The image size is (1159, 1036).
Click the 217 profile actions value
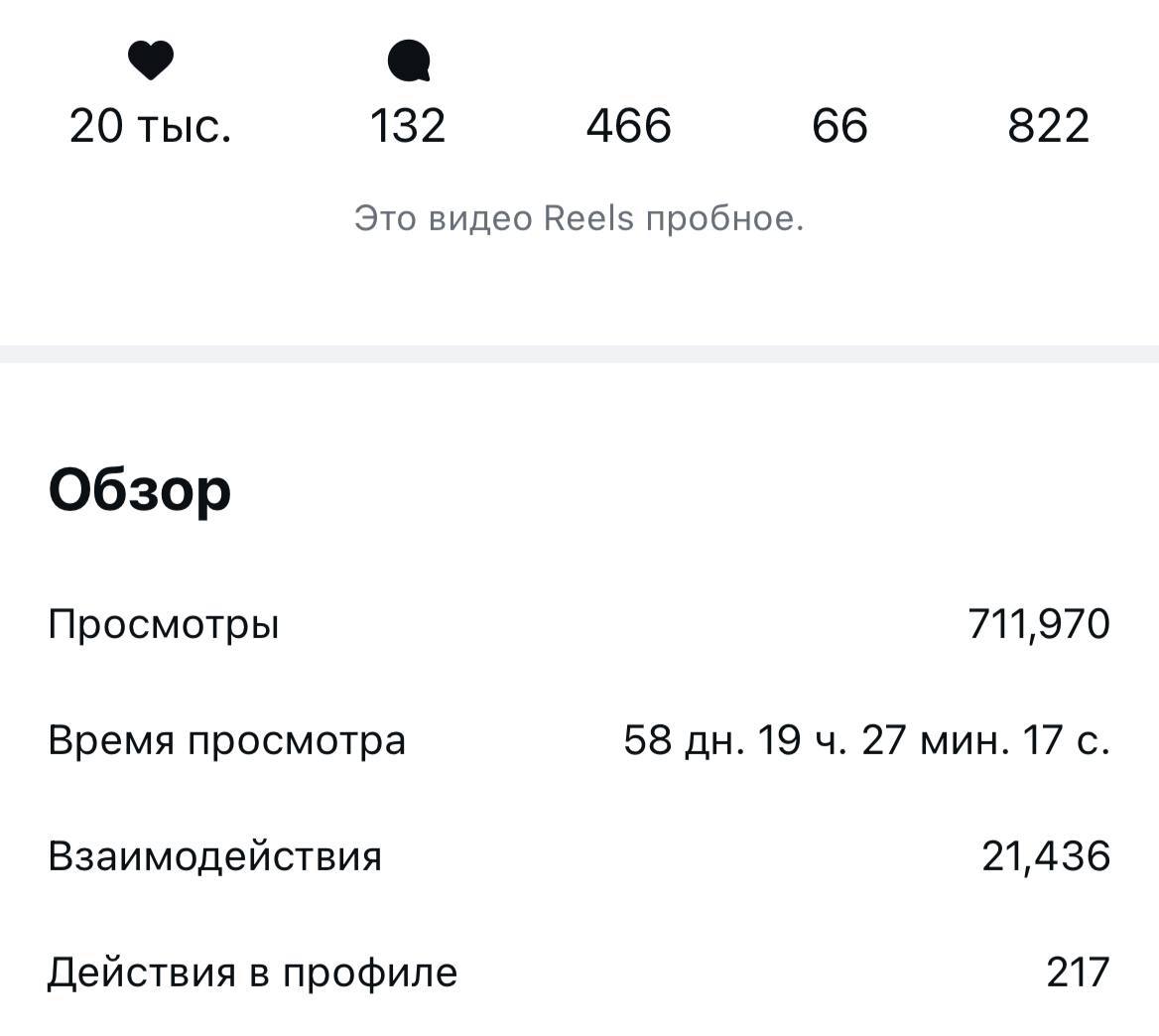pos(1078,971)
